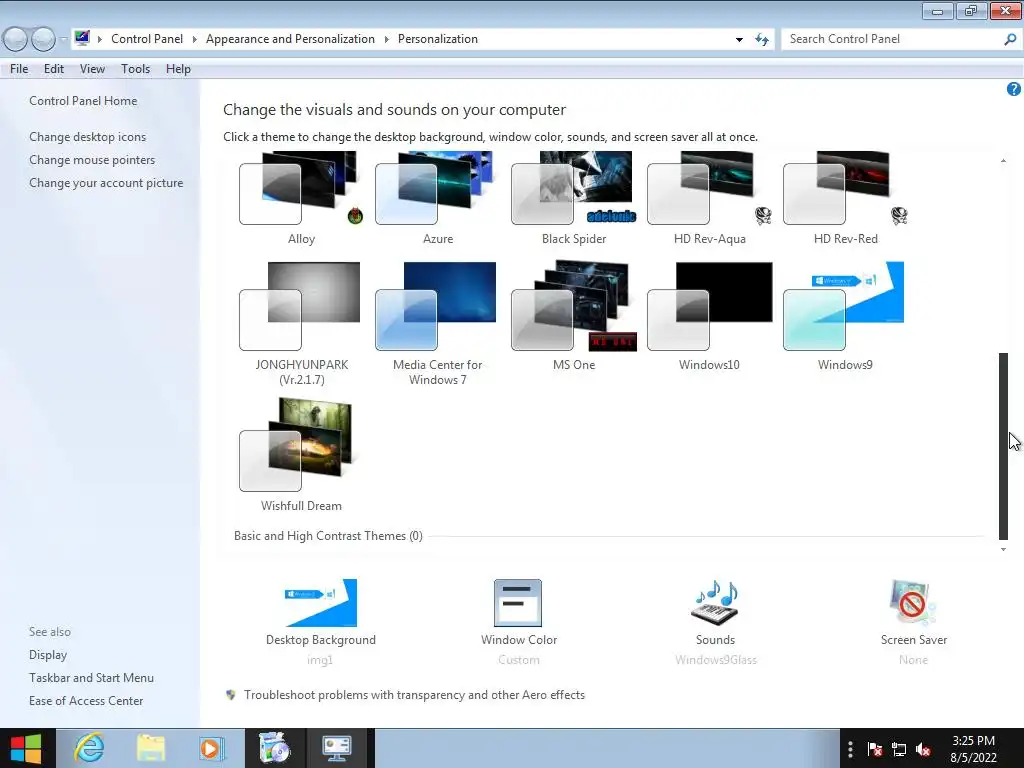
Task: Apply the HD Rev-Red theme
Action: pos(845,198)
